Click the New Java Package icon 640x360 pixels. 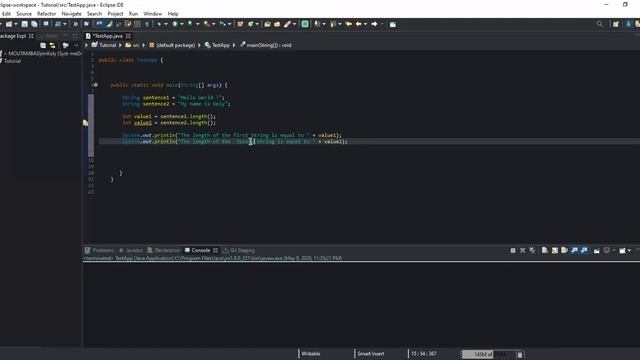(x=240, y=24)
